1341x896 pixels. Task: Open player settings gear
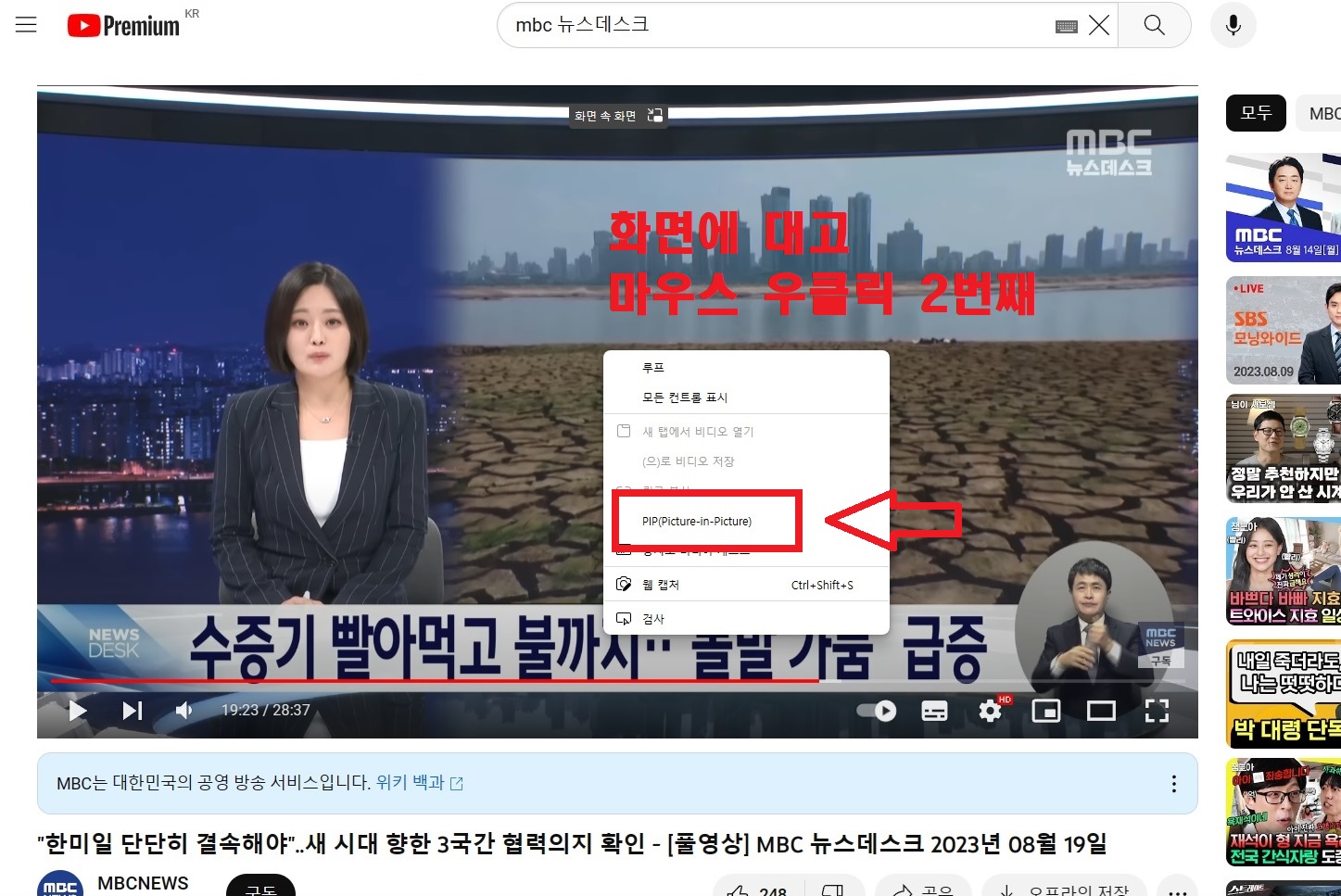click(991, 711)
